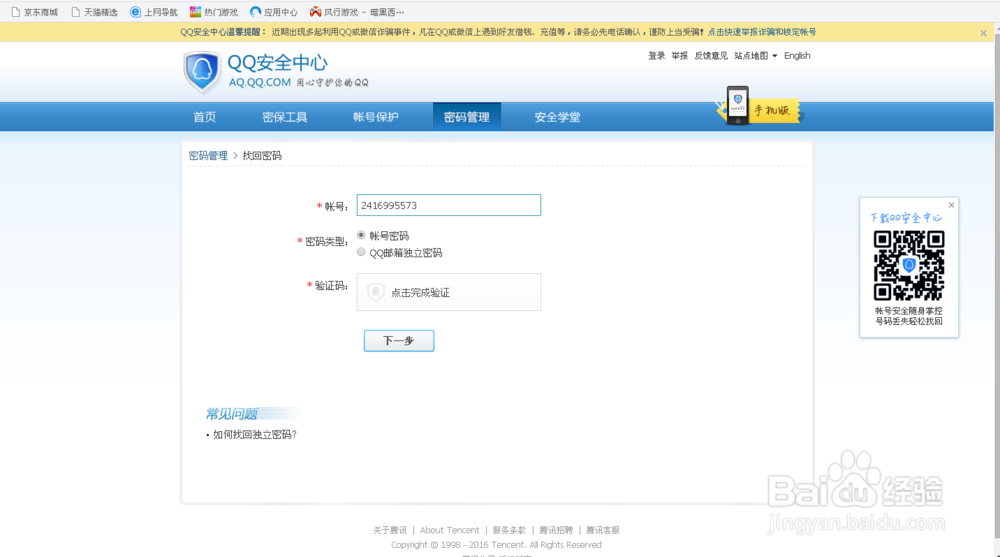
Task: Open the 热门游戏 bookmark
Action: [214, 12]
